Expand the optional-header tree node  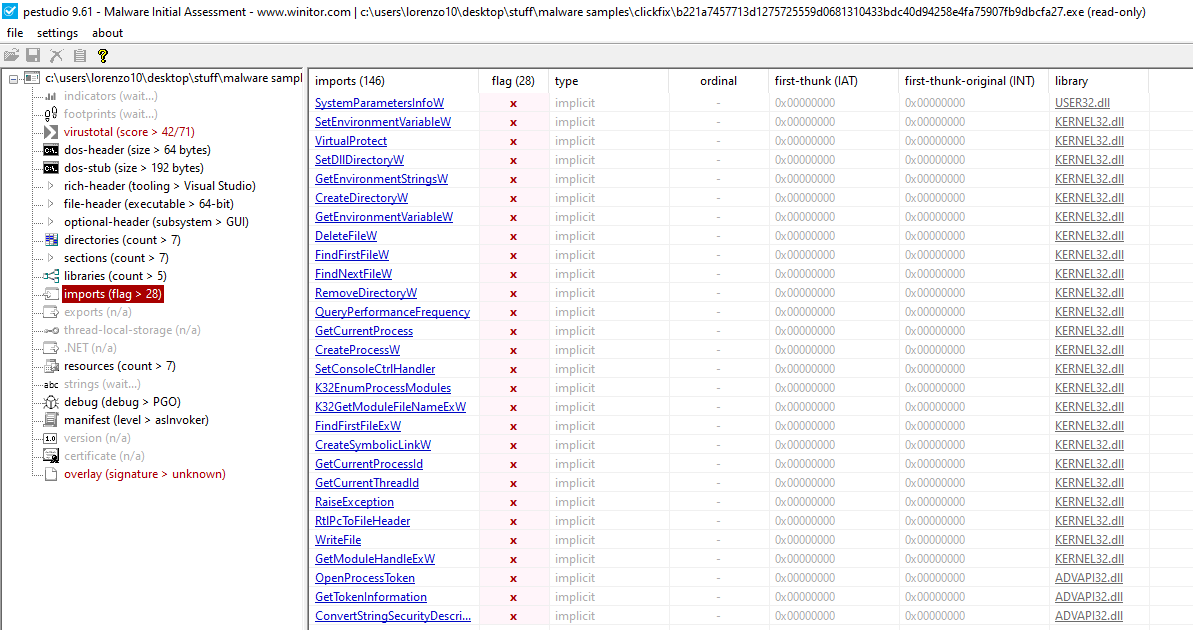pyautogui.click(x=51, y=222)
